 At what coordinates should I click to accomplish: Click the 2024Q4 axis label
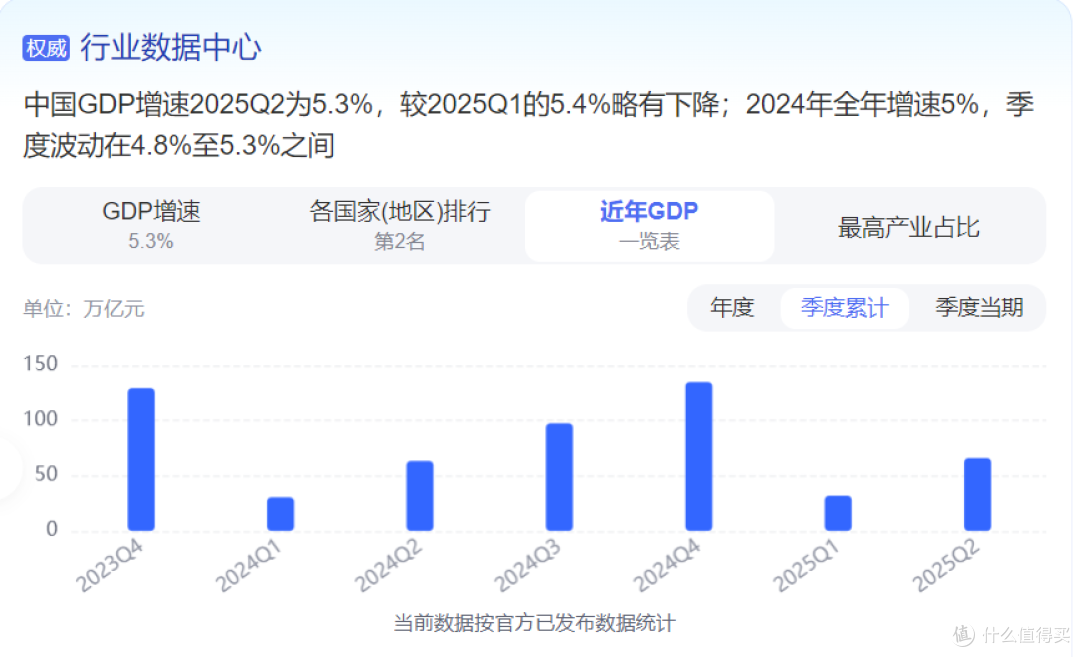pos(667,565)
